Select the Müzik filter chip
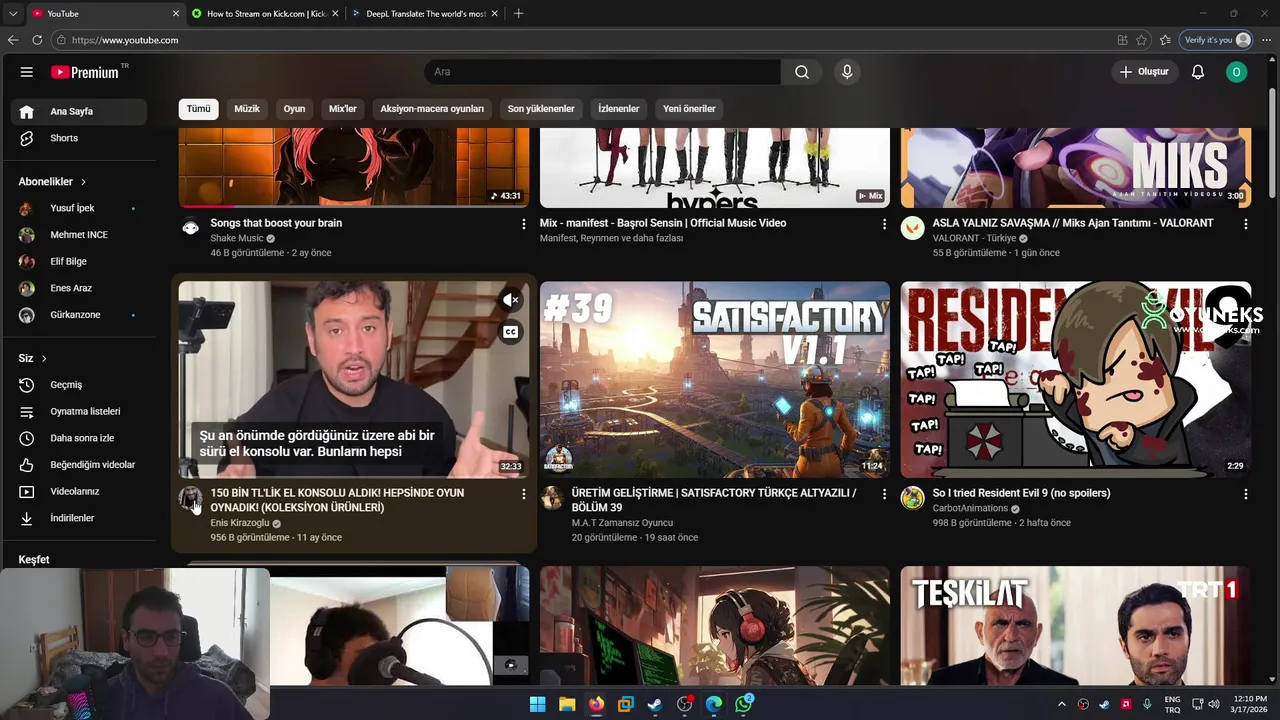The width and height of the screenshot is (1280, 720). coord(247,109)
